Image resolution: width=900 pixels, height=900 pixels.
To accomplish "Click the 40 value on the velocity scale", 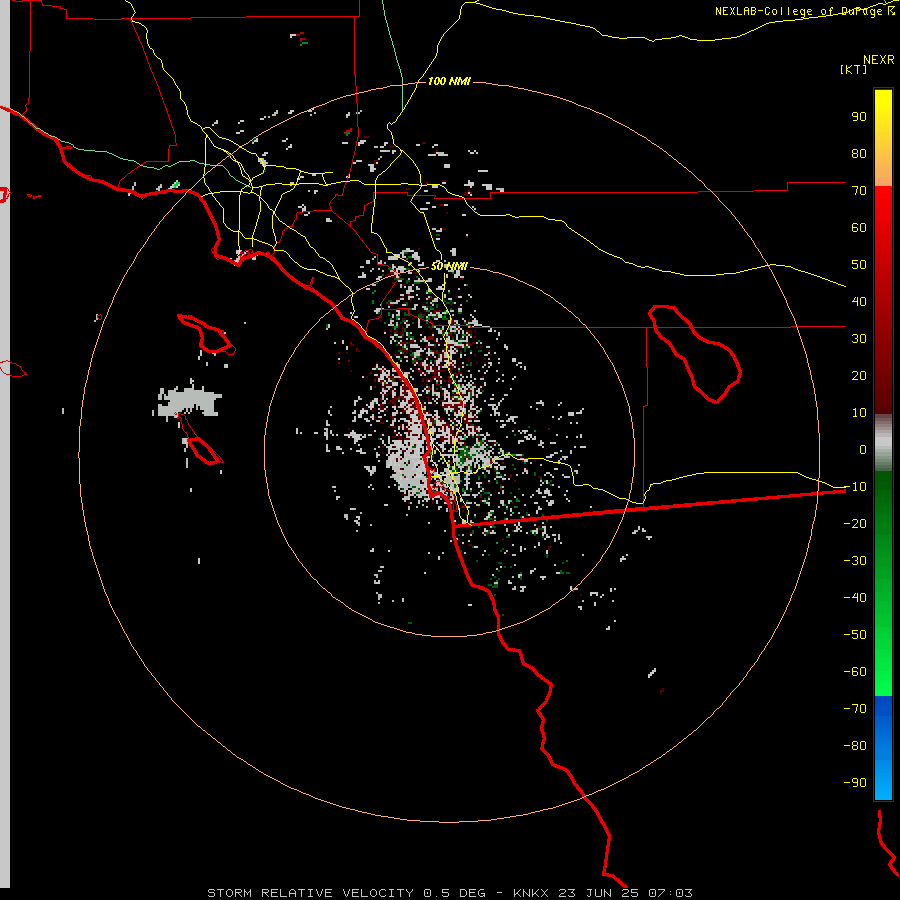I will pos(859,301).
